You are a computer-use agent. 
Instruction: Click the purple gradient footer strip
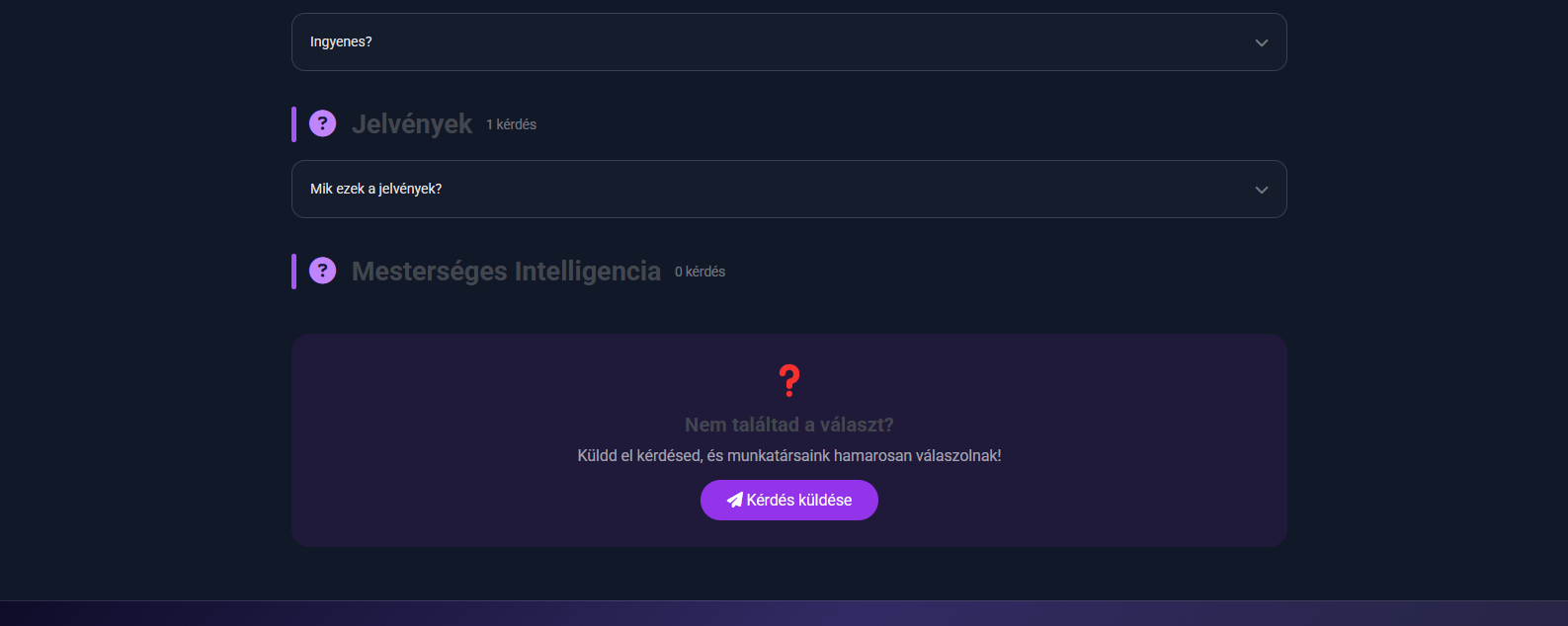(x=784, y=613)
